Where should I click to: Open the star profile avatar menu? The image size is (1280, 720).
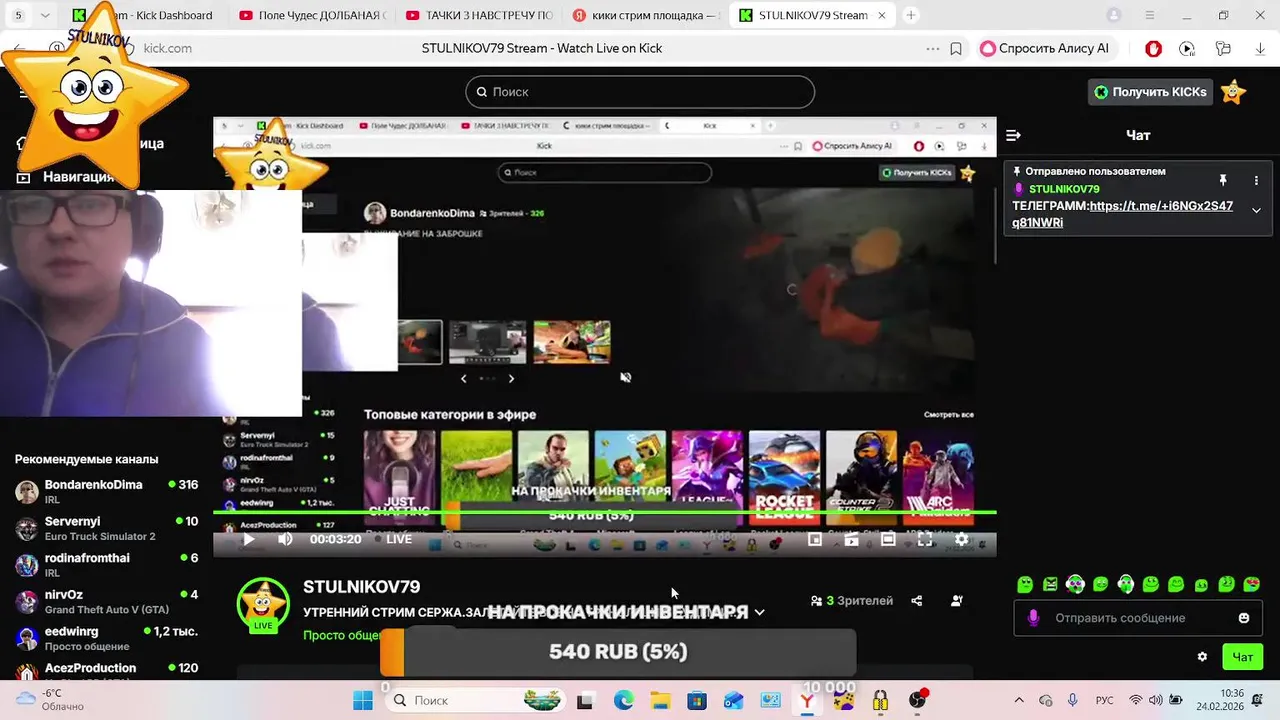coord(1234,92)
